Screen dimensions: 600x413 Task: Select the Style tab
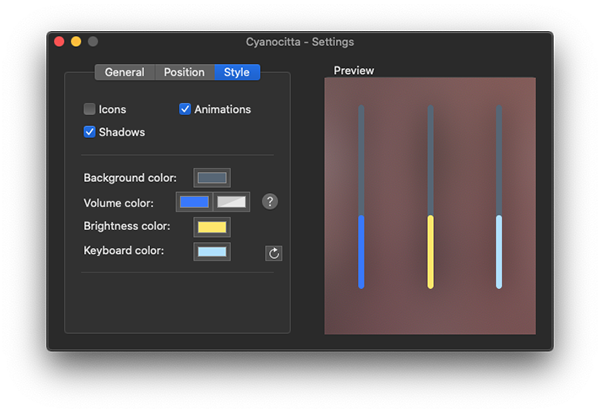pyautogui.click(x=237, y=72)
